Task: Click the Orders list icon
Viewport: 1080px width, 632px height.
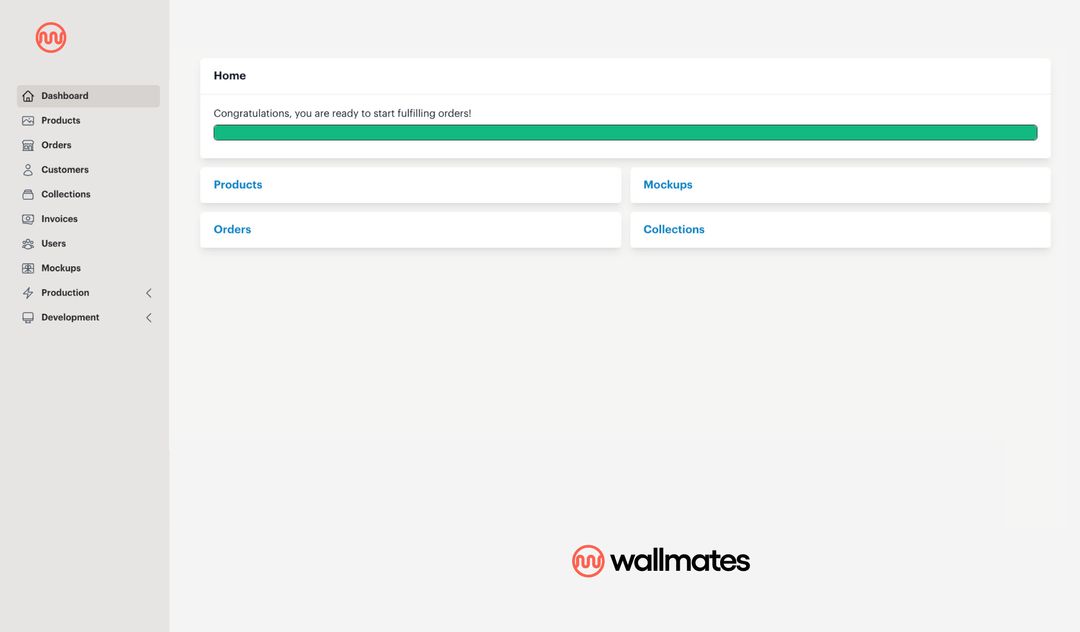Action: coord(27,144)
